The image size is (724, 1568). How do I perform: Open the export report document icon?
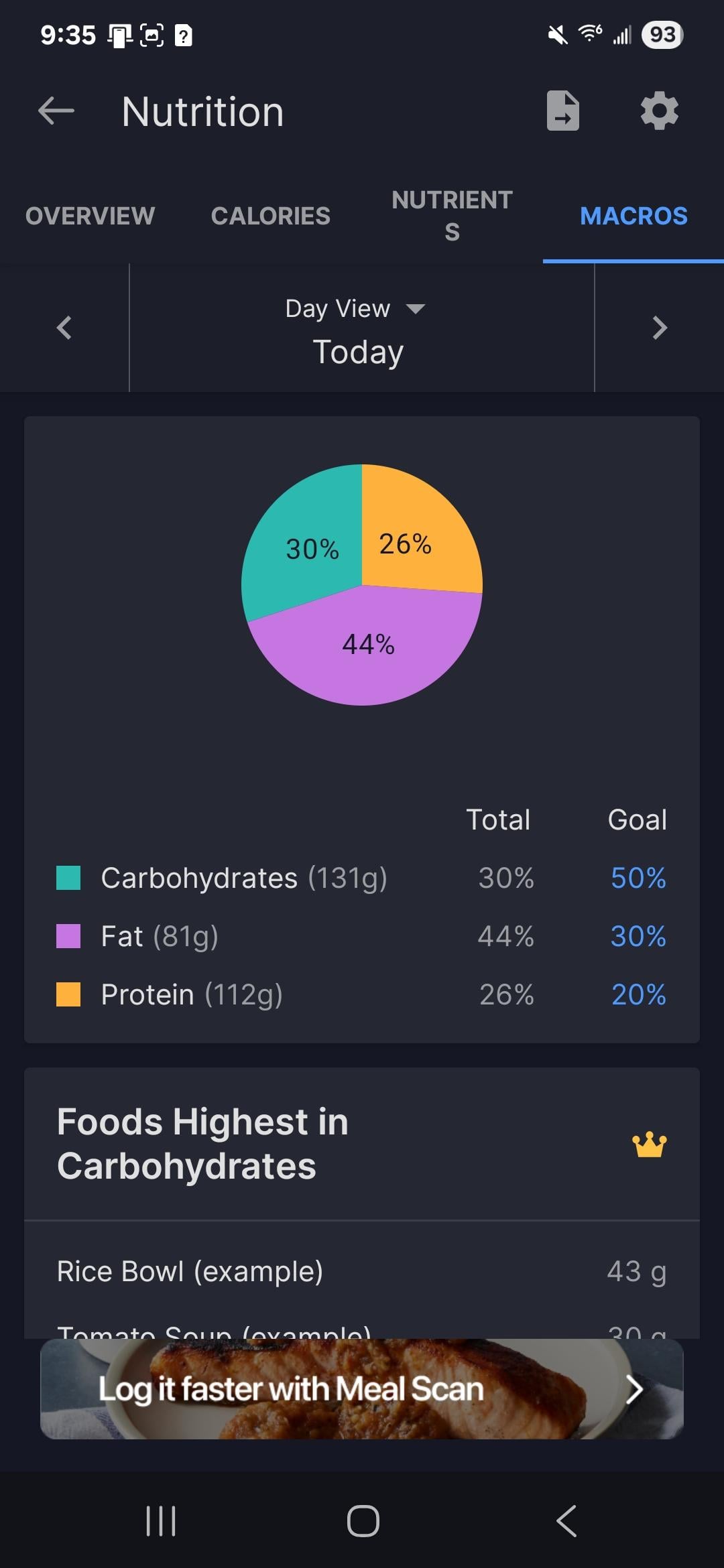[x=563, y=111]
